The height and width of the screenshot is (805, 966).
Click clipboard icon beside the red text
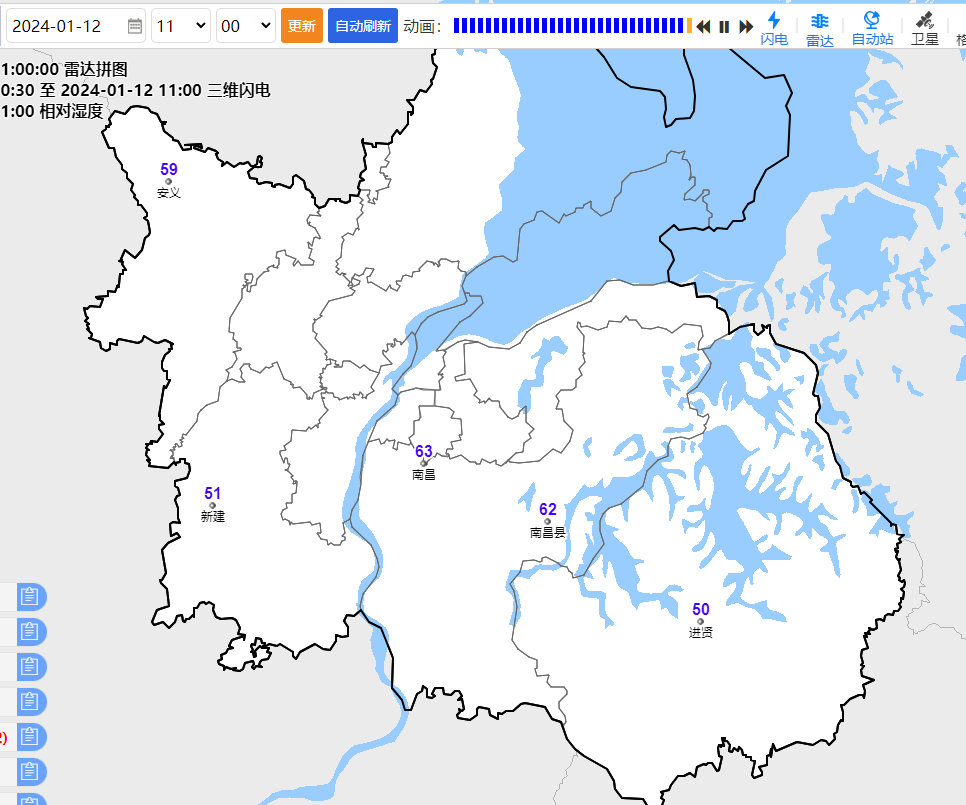click(x=29, y=737)
